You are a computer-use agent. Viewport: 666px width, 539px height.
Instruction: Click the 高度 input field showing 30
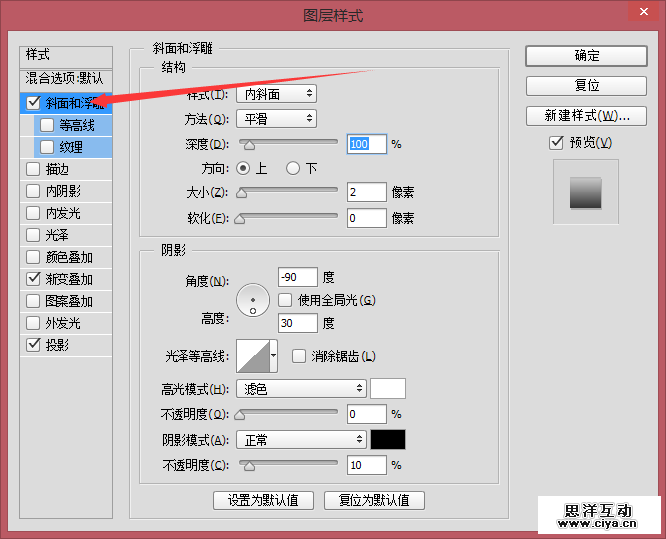[297, 323]
